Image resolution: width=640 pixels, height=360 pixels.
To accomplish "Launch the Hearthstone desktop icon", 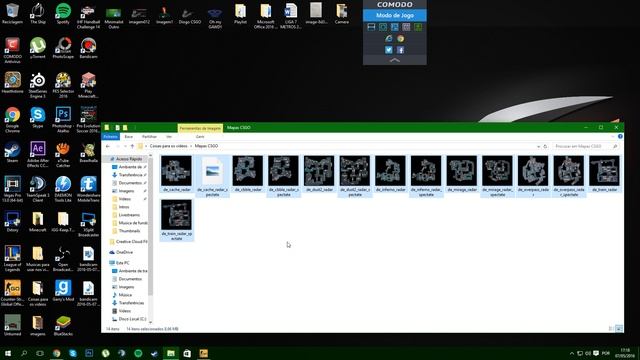I will pyautogui.click(x=12, y=83).
